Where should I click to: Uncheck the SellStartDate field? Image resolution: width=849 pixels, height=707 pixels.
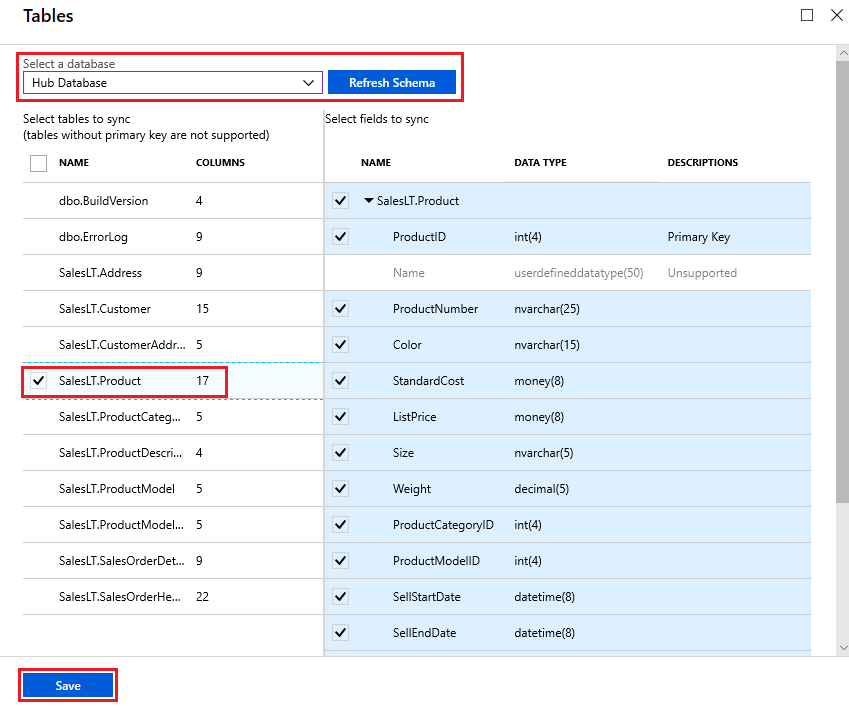tap(340, 596)
